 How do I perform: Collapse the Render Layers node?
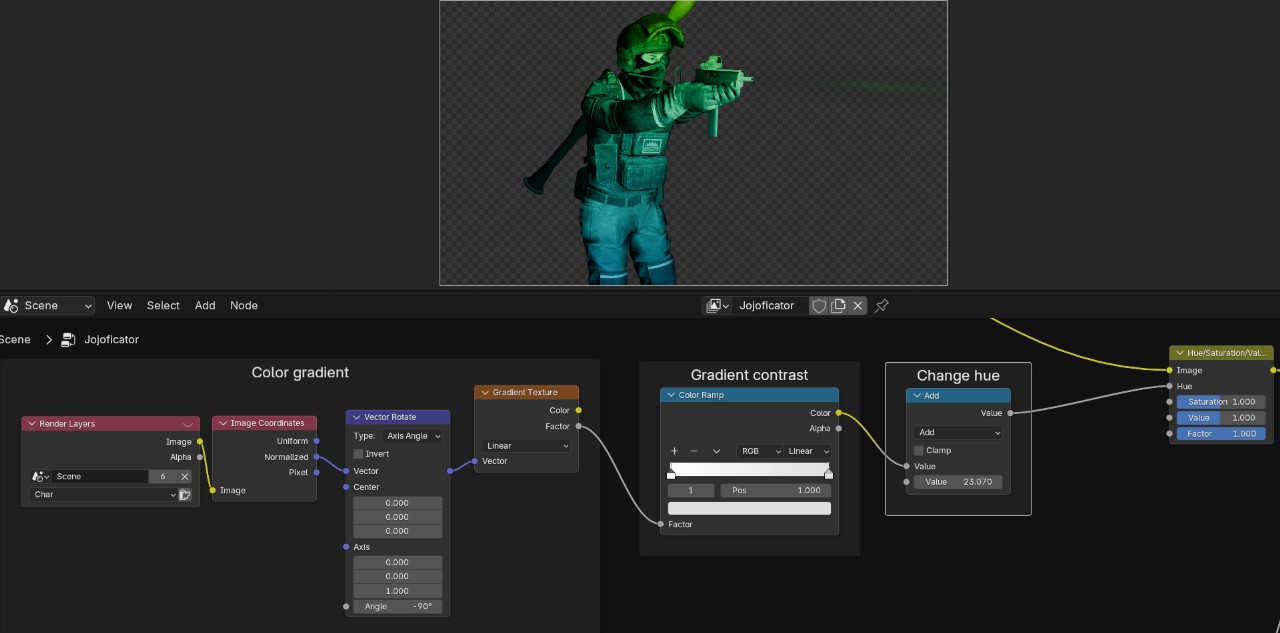point(31,424)
